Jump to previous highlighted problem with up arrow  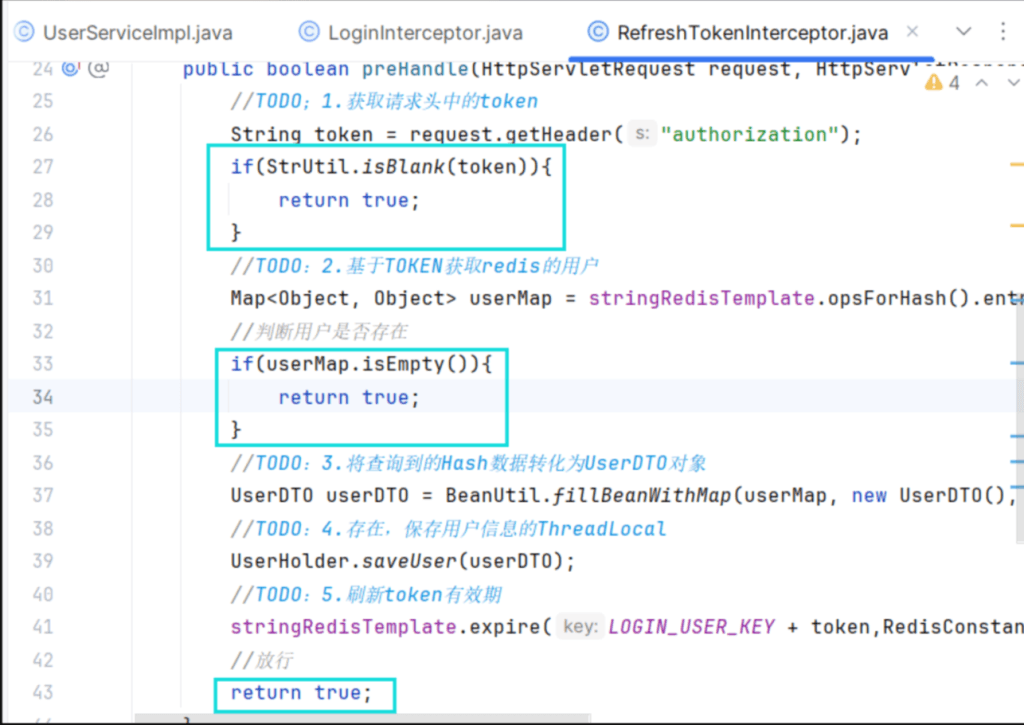[x=982, y=82]
